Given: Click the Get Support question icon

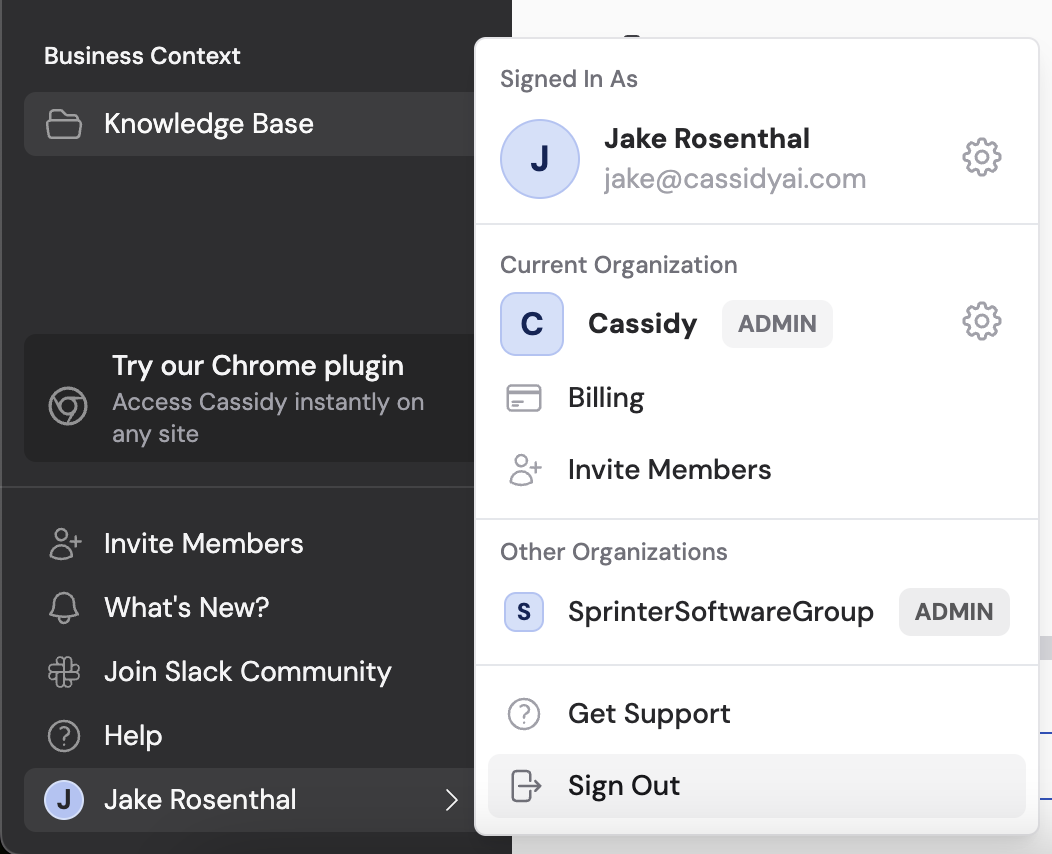Looking at the screenshot, I should (523, 713).
